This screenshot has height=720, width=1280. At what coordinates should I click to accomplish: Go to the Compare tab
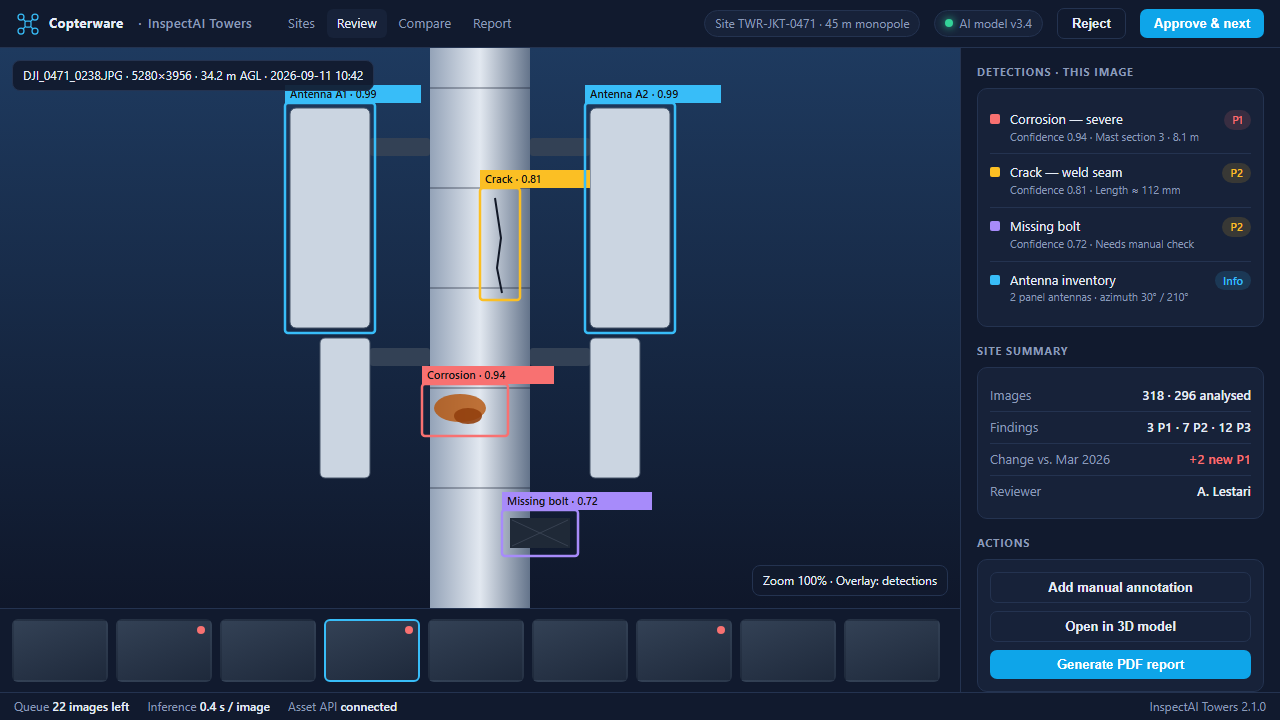(425, 24)
